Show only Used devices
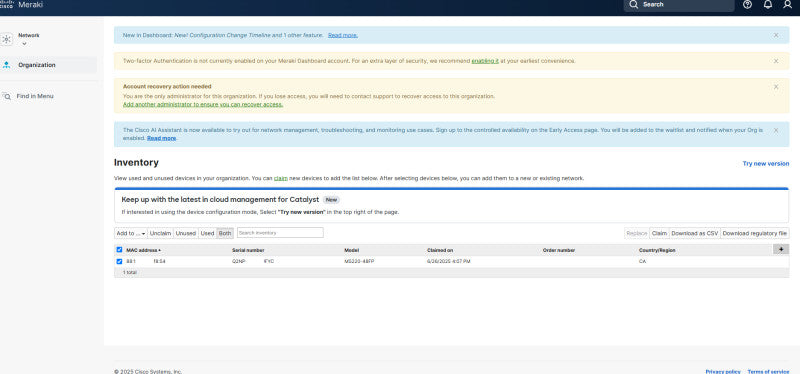800x374 pixels. tap(207, 233)
